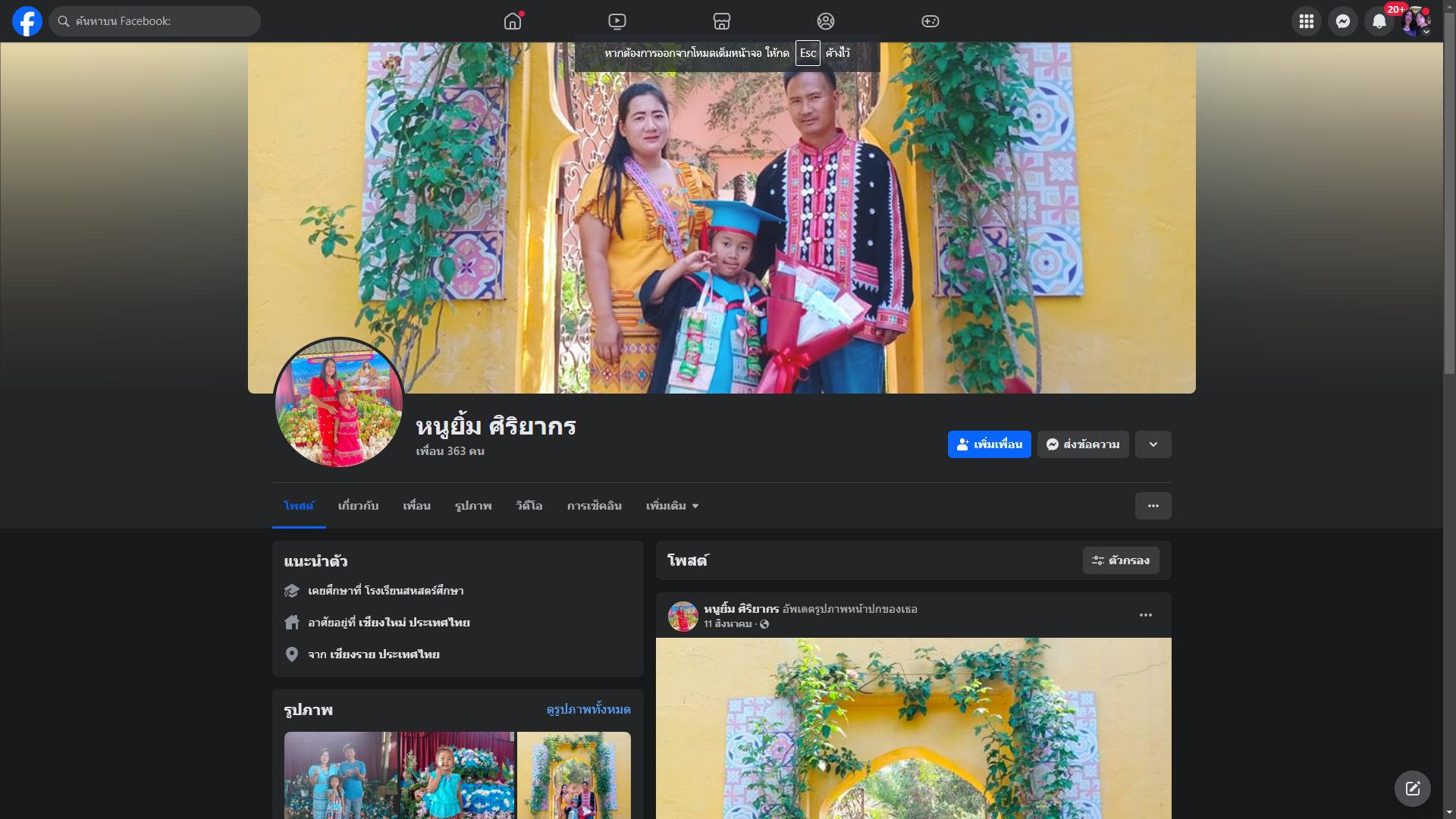1456x819 pixels.
Task: Open the nine-dot menu grid icon
Action: coord(1306,21)
